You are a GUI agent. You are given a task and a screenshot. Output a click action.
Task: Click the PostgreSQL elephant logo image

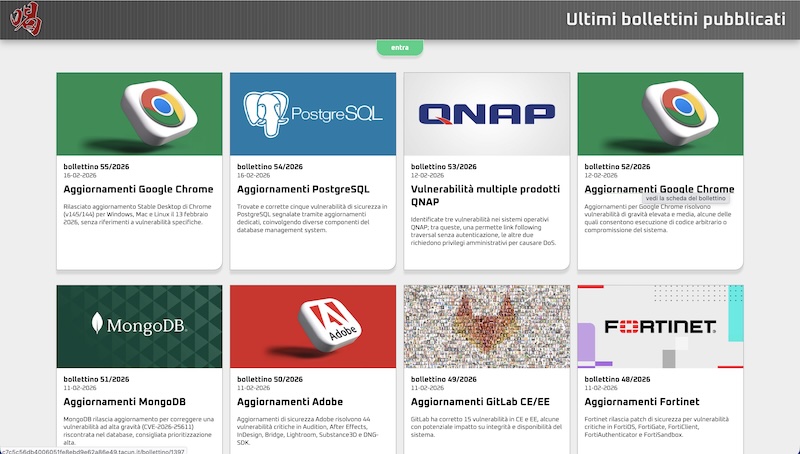click(x=313, y=114)
